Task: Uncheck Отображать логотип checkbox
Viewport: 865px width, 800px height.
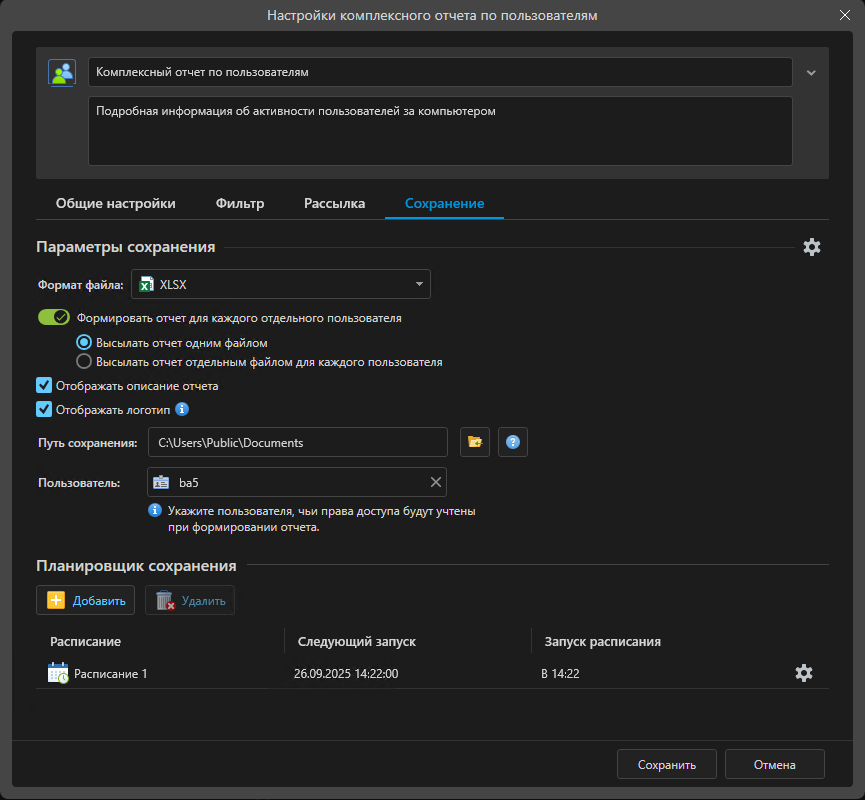Action: (x=44, y=408)
